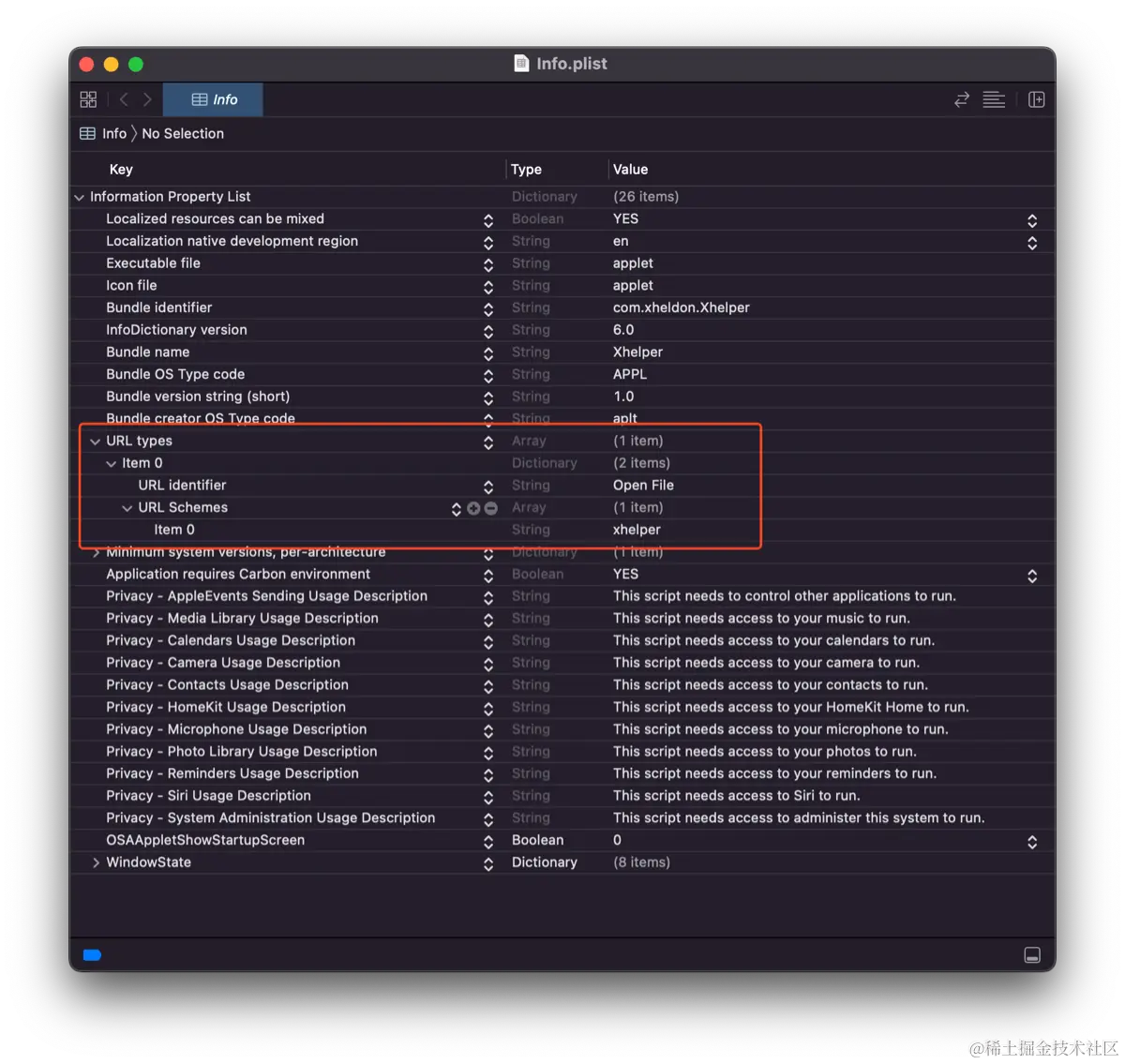Open the value dropdown for Localized resources can be mixed

[1031, 218]
